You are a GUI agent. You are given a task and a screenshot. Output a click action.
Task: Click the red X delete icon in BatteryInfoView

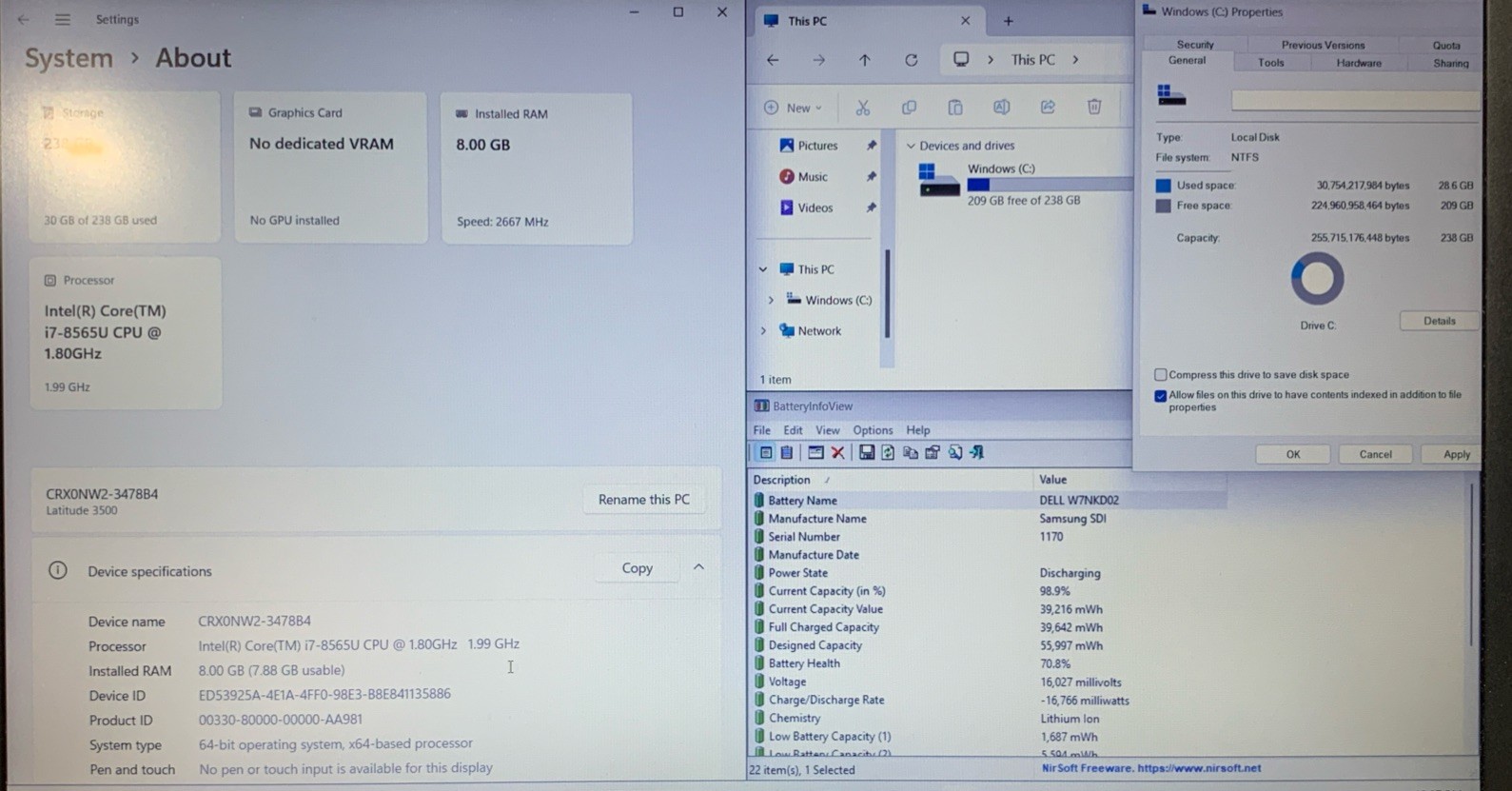tap(837, 453)
